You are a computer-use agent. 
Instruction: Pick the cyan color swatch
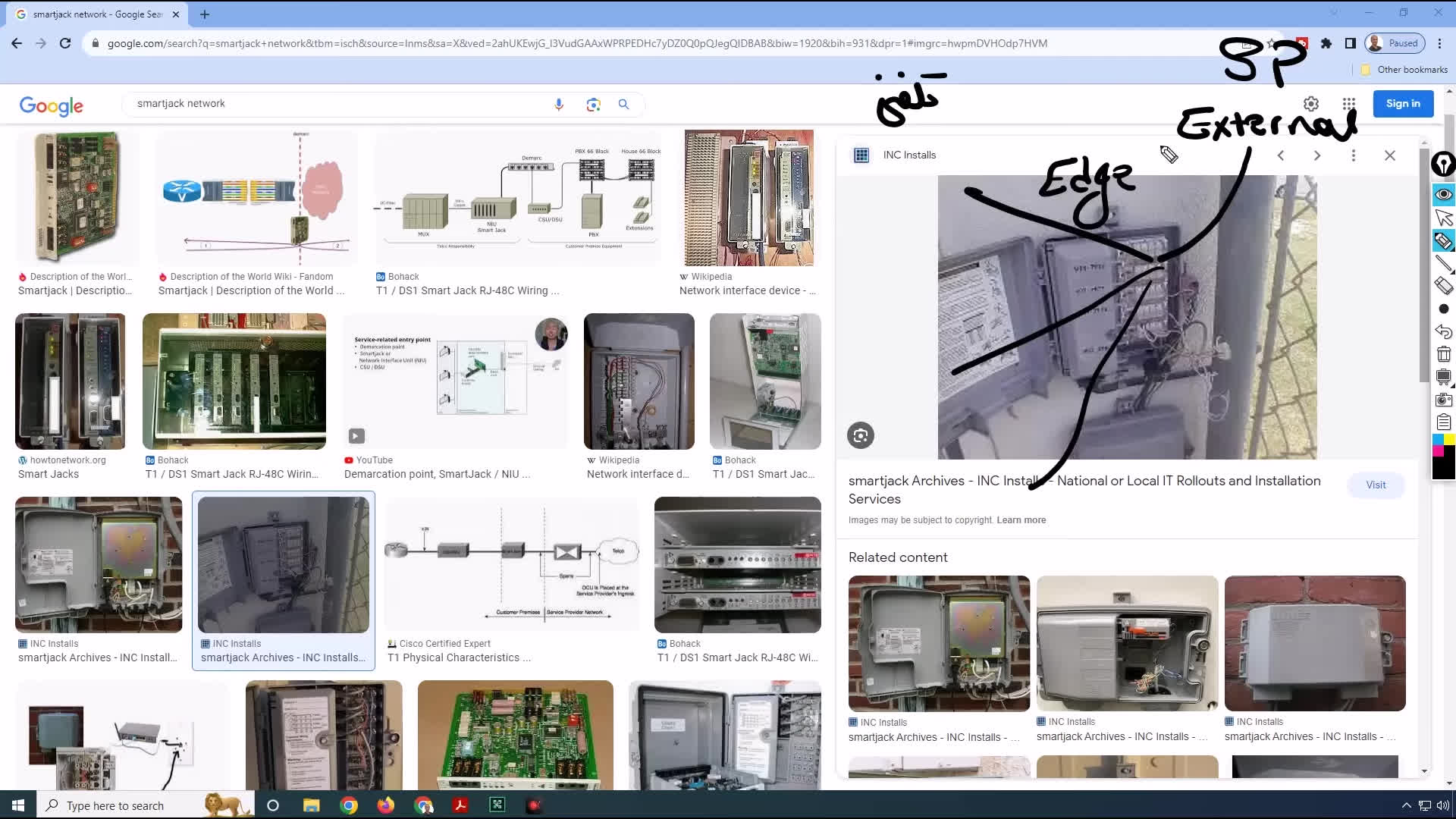[1438, 440]
